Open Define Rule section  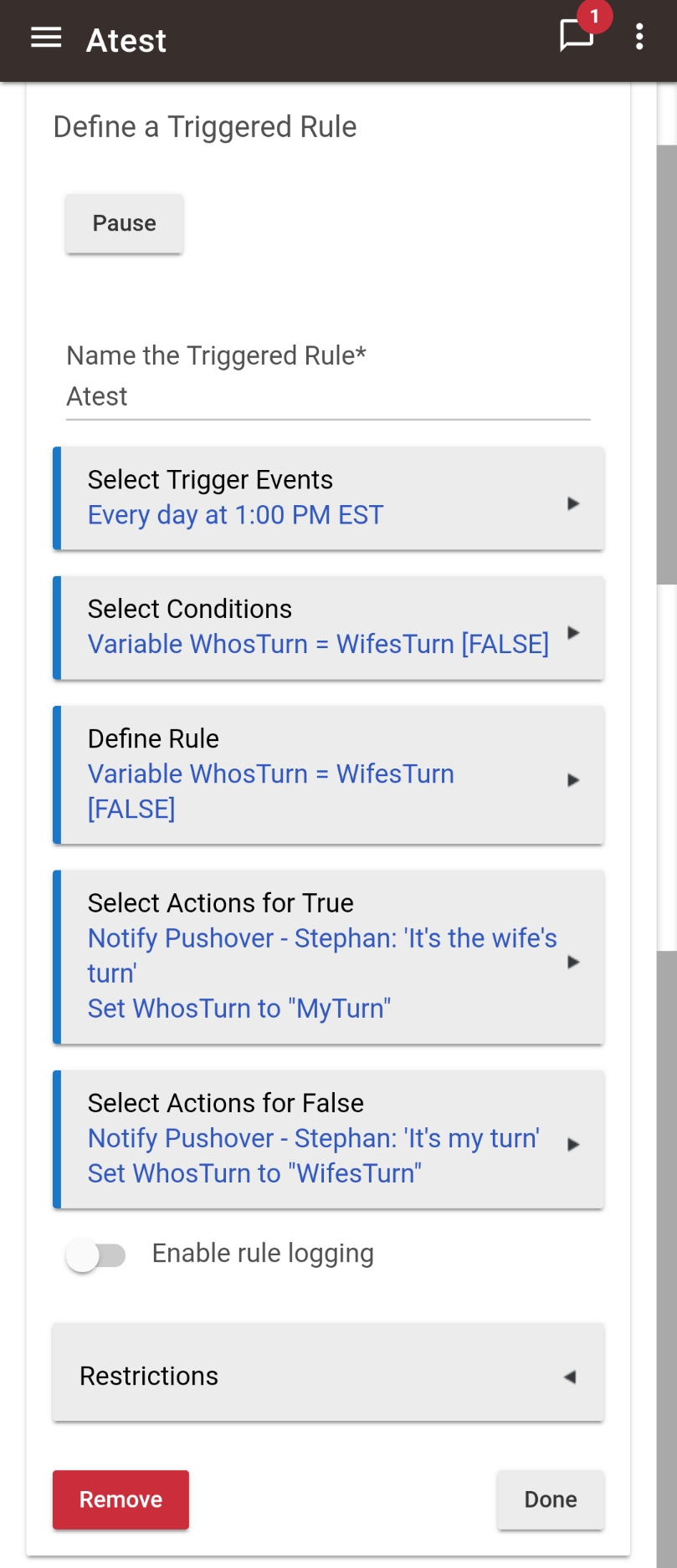pyautogui.click(x=328, y=775)
